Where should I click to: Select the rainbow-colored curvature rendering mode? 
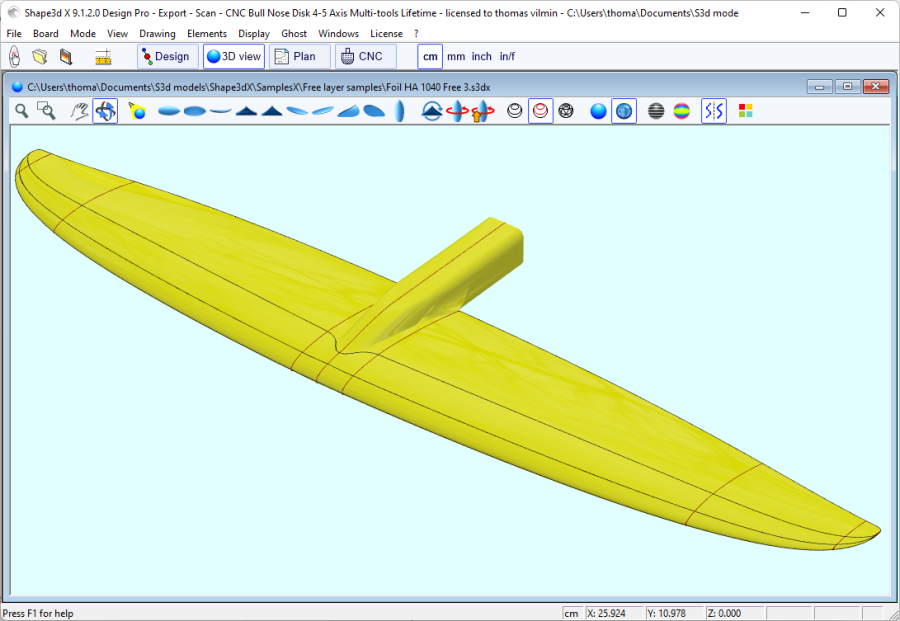[x=681, y=111]
